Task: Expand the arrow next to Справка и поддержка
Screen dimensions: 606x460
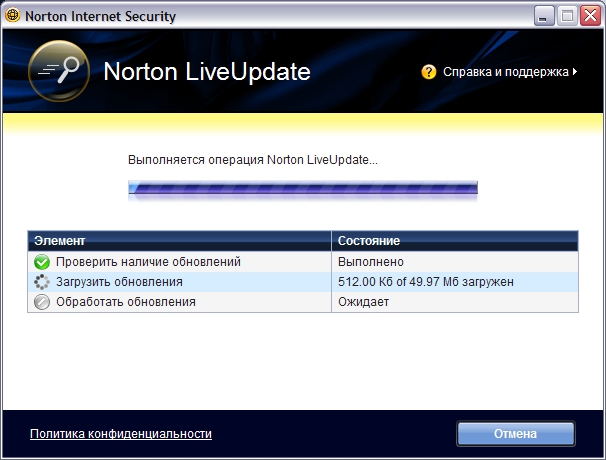Action: coord(575,72)
